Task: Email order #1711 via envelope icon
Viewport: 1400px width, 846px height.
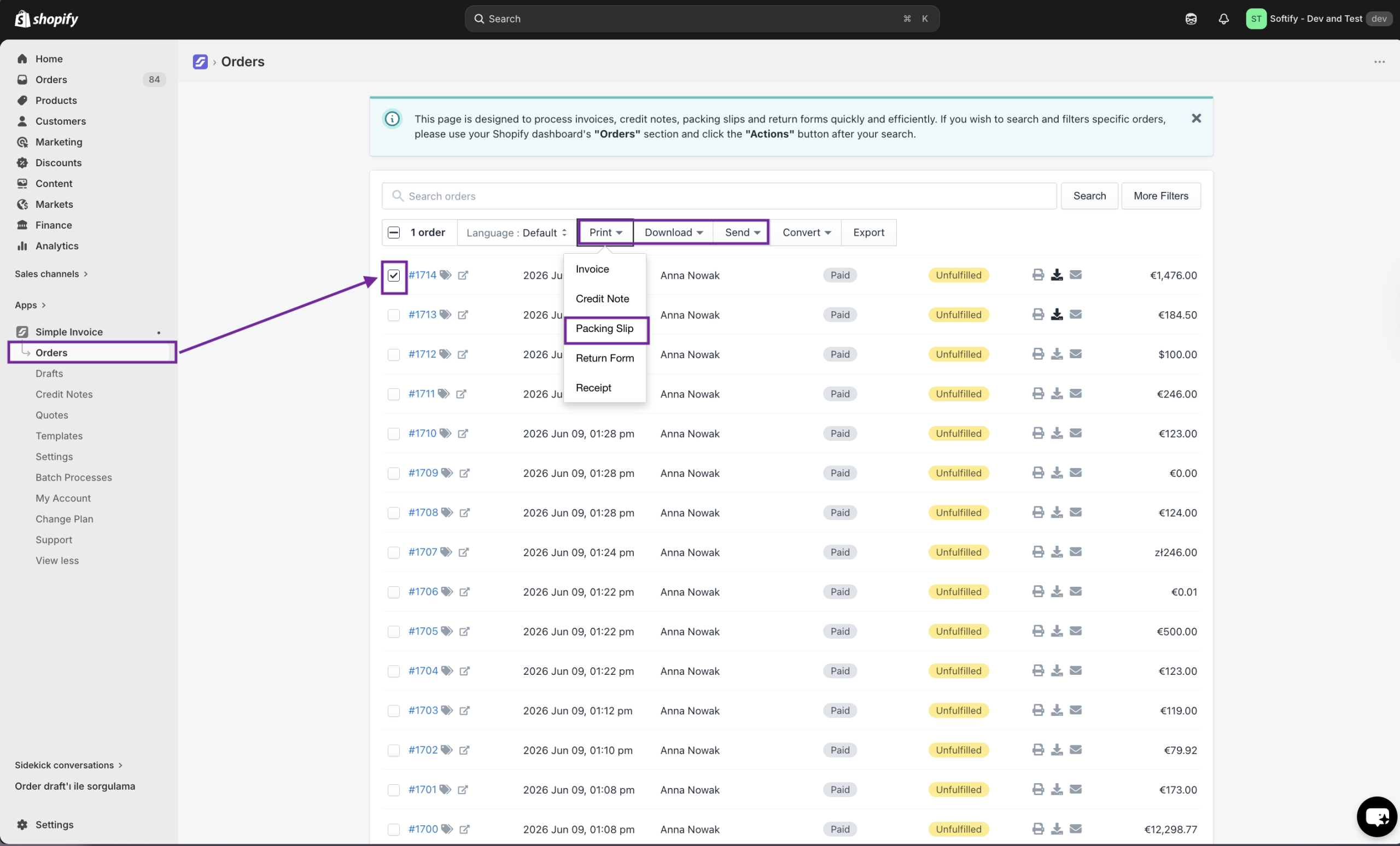Action: point(1075,394)
